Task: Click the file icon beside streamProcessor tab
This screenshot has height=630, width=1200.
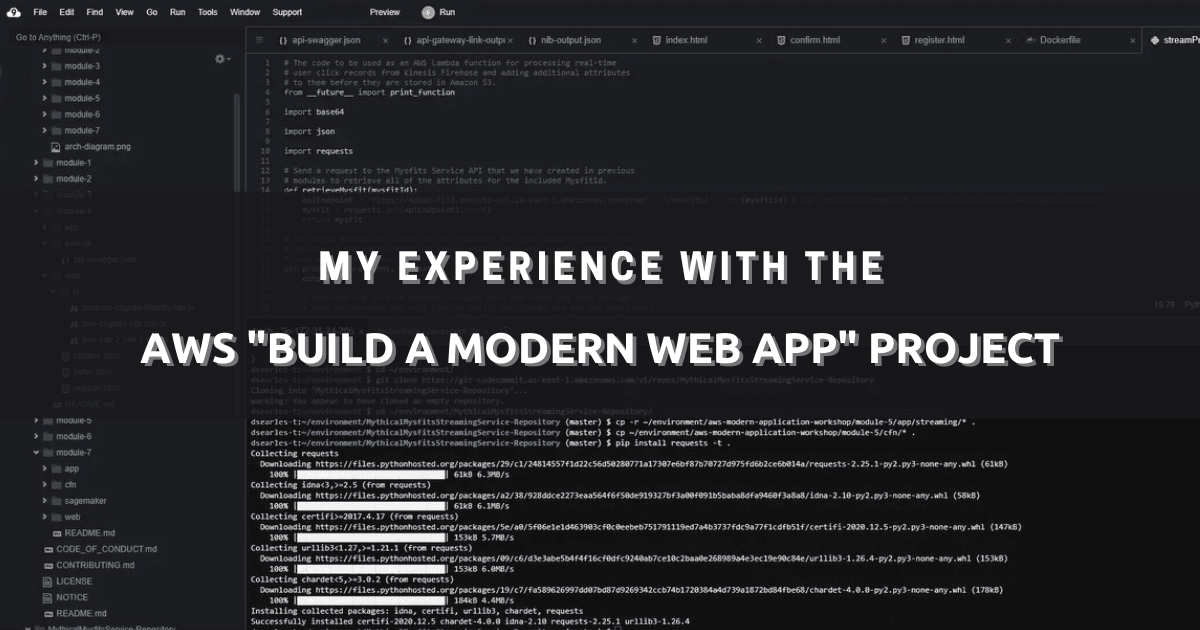Action: click(1155, 40)
